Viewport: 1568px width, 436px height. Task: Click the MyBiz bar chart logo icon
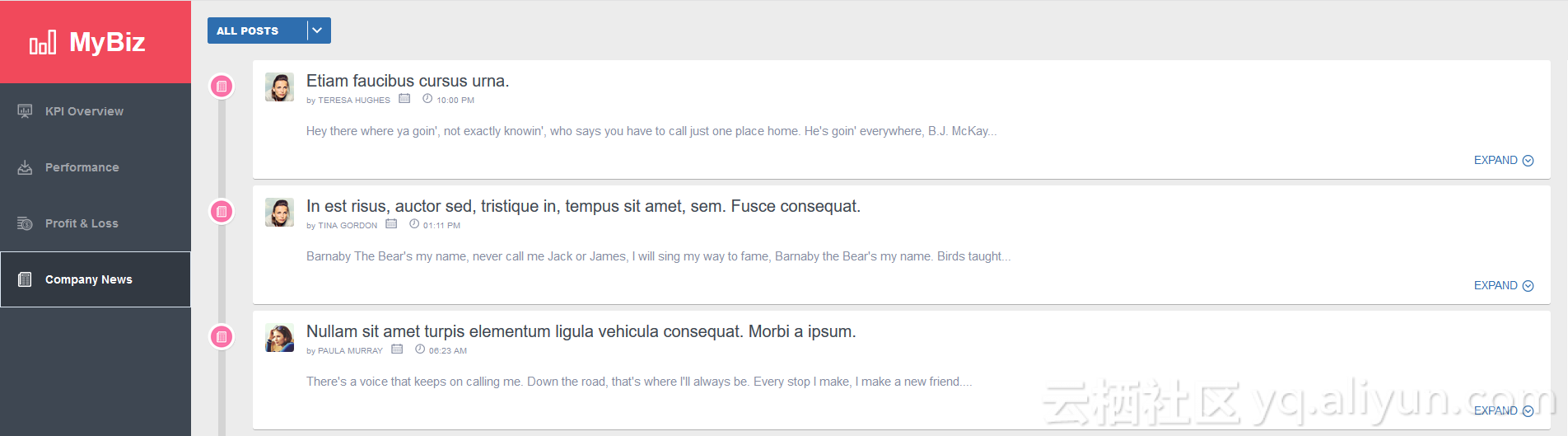pos(43,42)
